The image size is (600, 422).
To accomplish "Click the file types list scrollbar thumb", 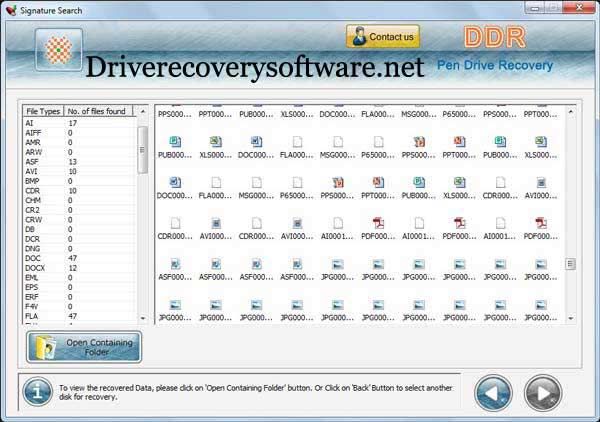I will [142, 150].
